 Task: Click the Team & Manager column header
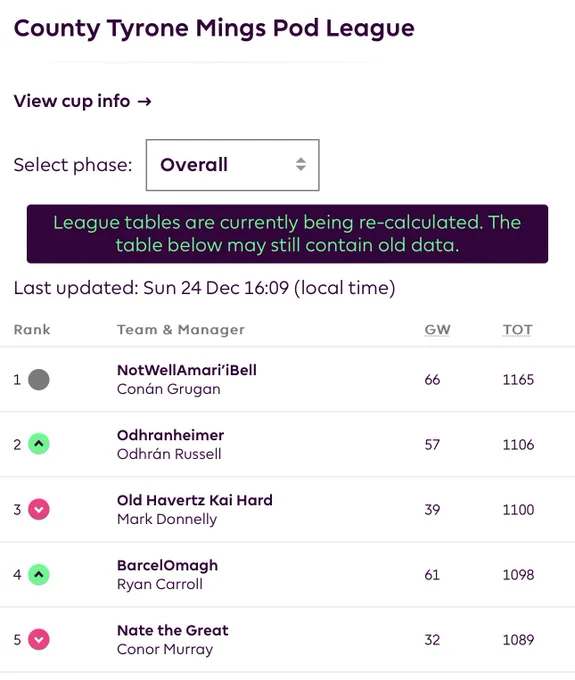point(181,330)
